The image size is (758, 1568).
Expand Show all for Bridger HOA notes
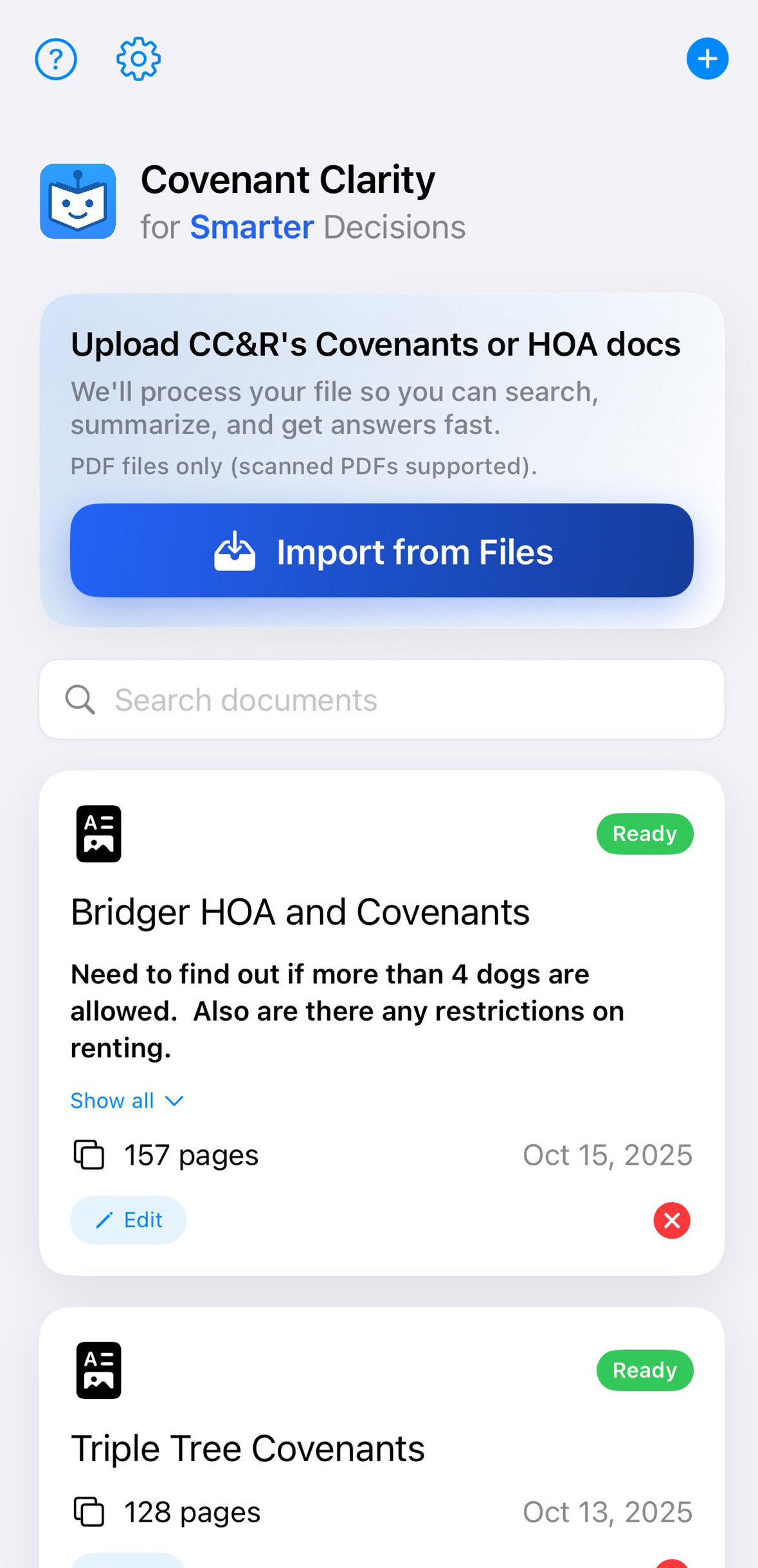pyautogui.click(x=113, y=1100)
